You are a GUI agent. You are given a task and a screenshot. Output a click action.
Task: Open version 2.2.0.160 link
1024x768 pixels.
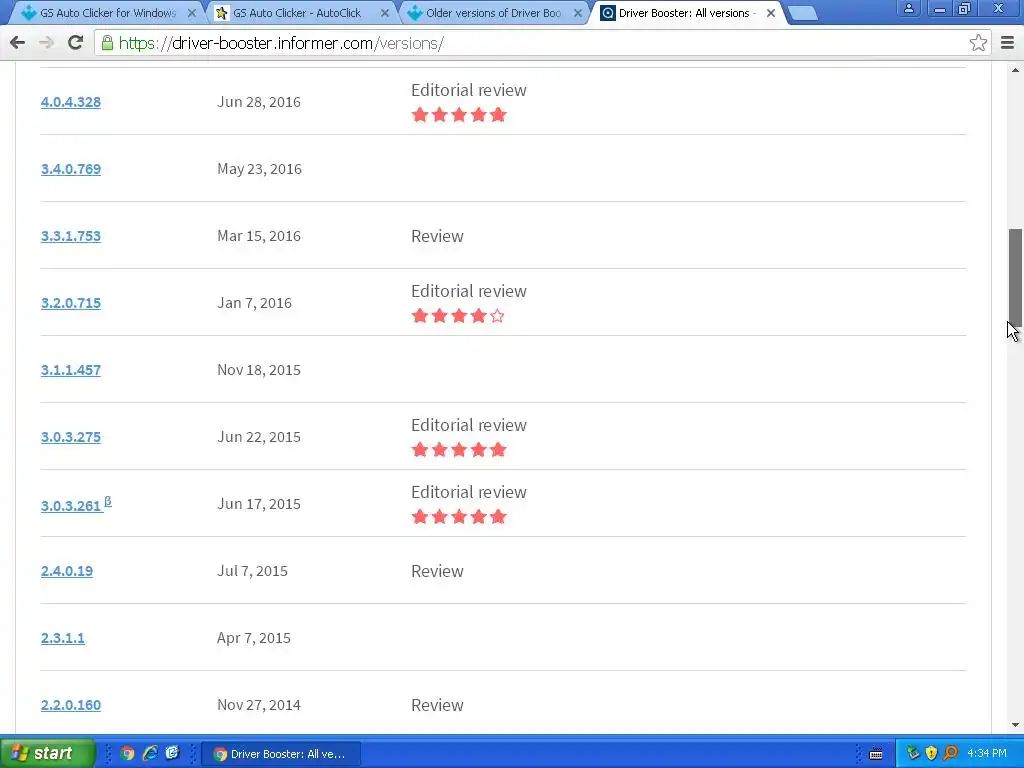point(71,705)
